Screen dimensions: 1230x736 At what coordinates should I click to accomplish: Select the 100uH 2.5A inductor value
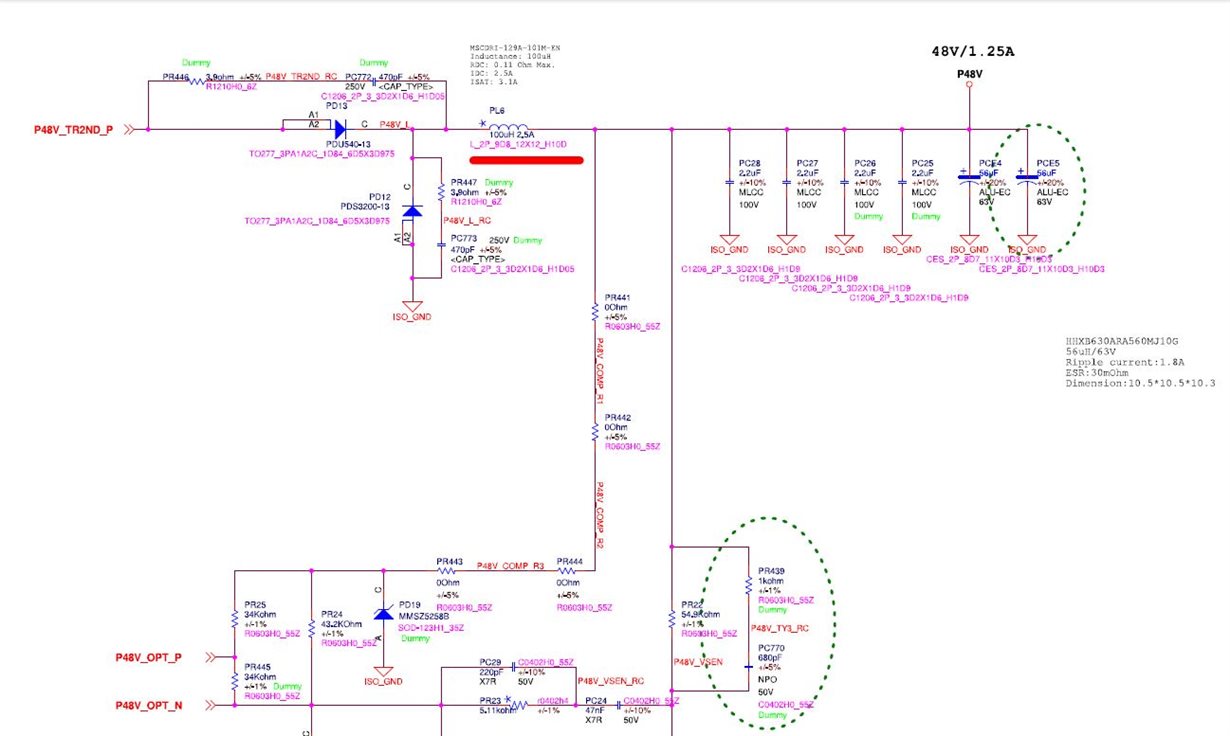click(512, 134)
